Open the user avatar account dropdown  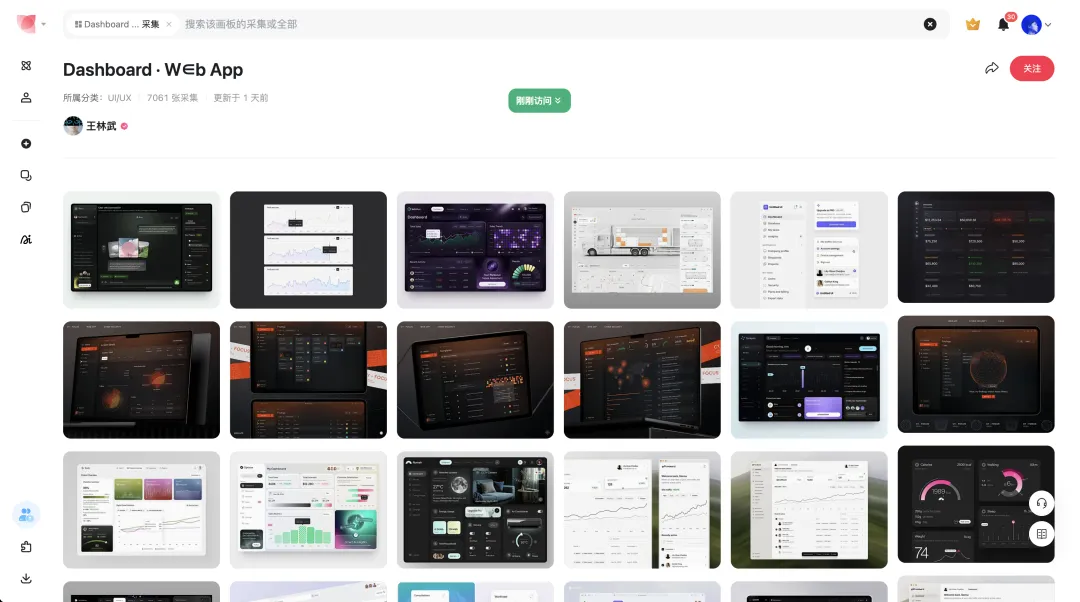[1036, 24]
